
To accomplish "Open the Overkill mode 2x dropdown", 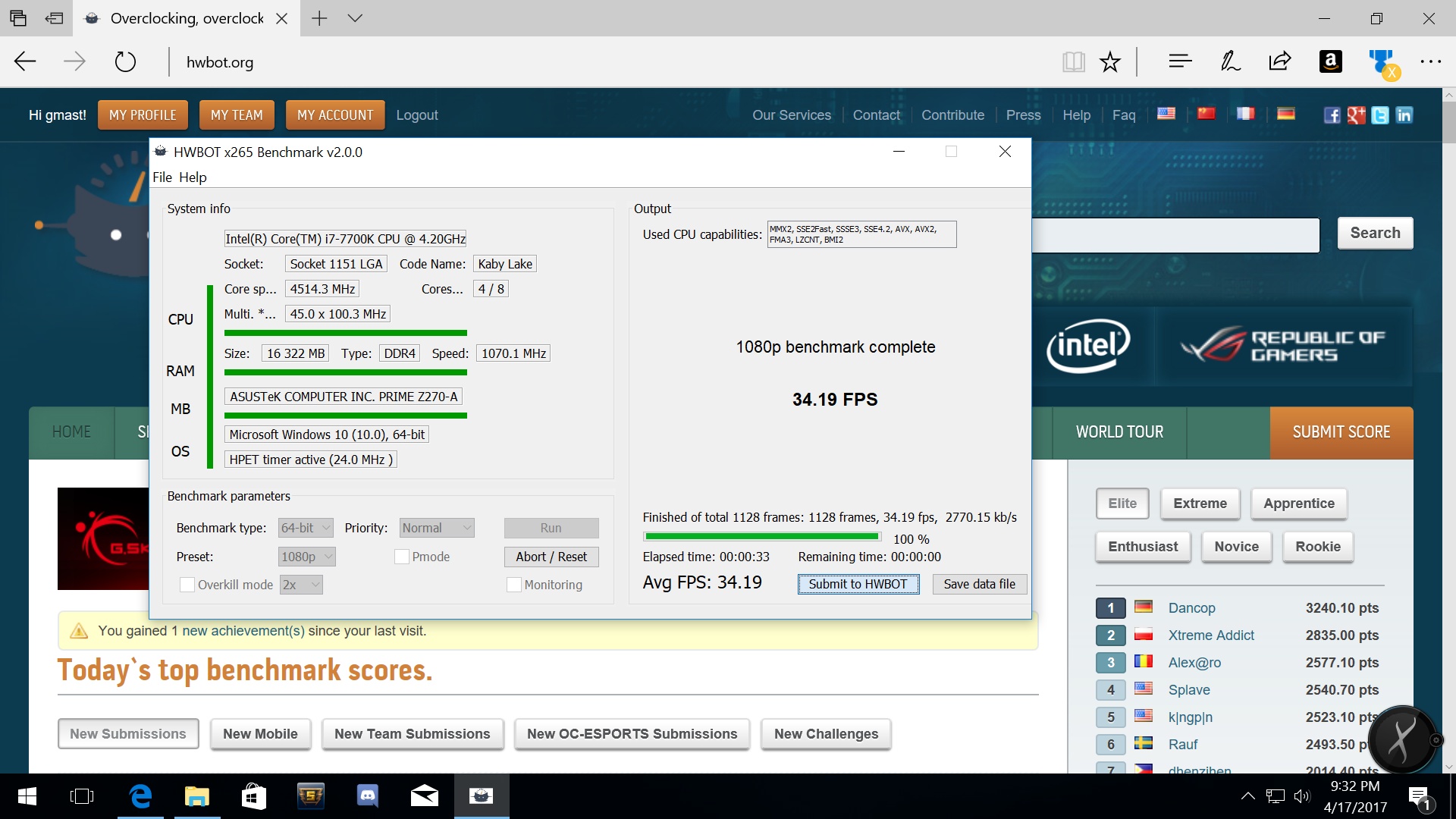I will pos(301,585).
